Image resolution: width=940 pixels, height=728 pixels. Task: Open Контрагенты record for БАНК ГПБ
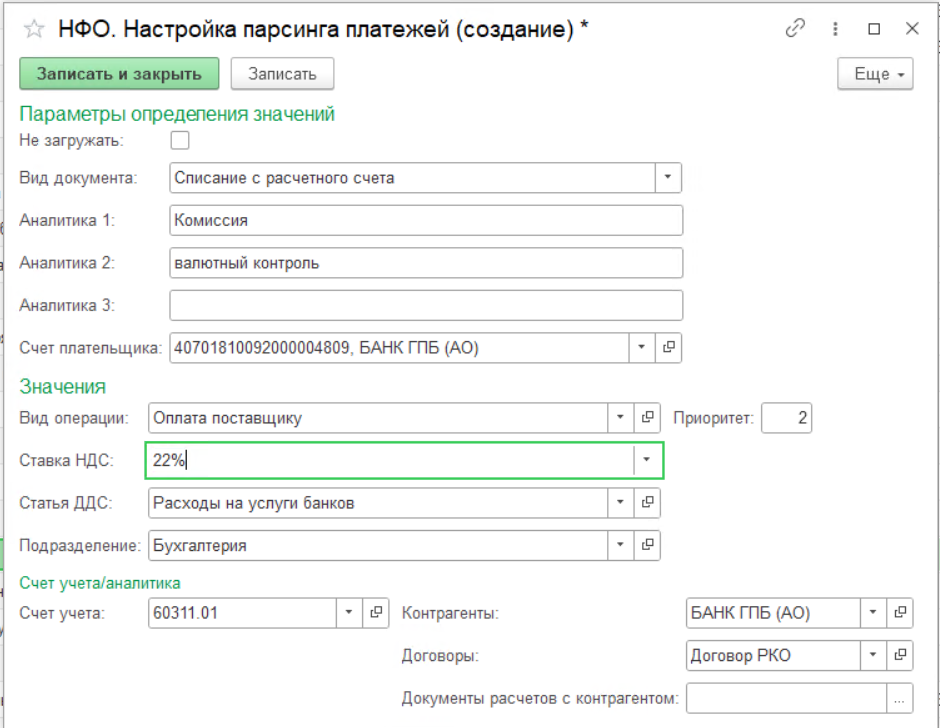tap(900, 613)
